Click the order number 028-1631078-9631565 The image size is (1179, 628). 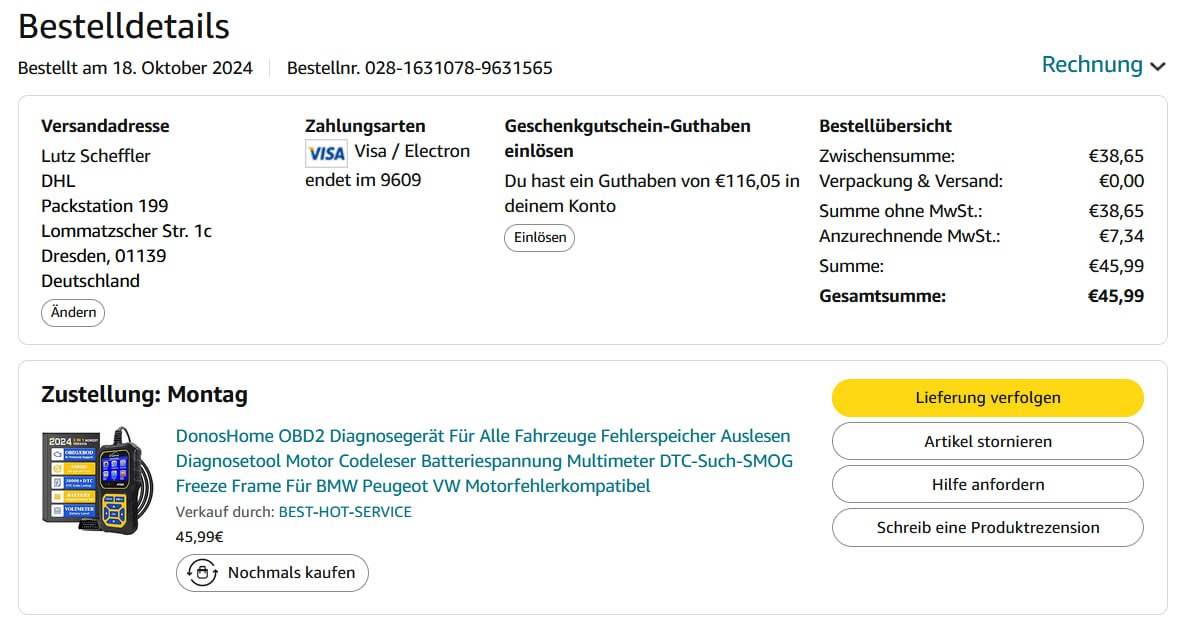point(458,68)
